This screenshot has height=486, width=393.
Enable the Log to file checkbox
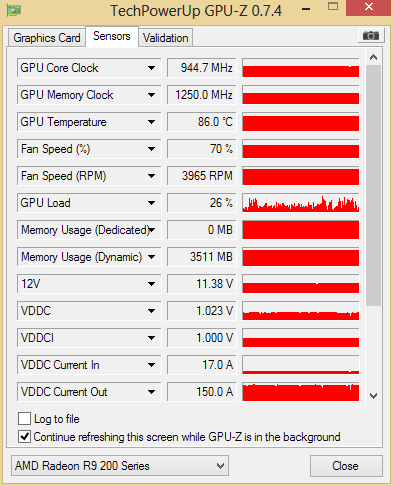24,418
